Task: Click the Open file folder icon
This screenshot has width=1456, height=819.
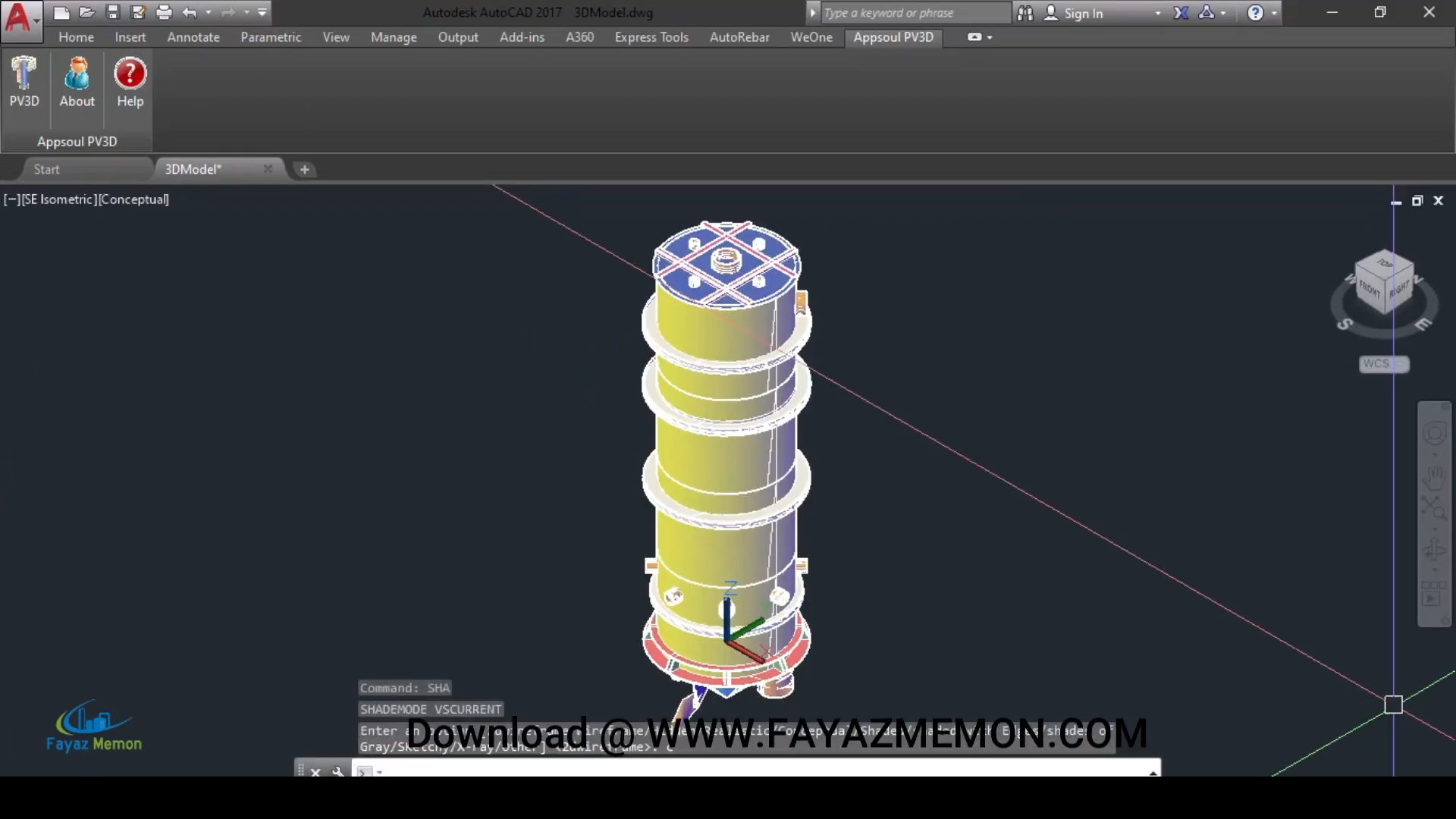Action: point(87,12)
